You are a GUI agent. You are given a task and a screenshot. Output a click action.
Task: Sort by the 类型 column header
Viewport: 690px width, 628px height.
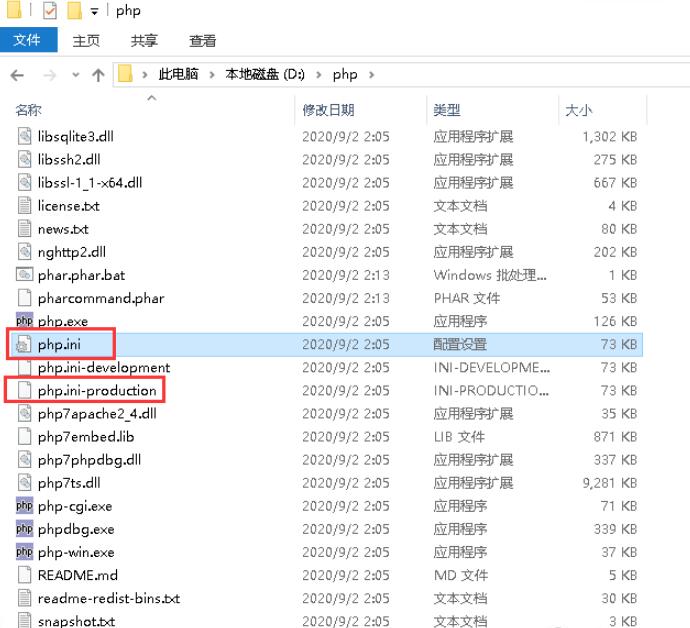point(447,110)
